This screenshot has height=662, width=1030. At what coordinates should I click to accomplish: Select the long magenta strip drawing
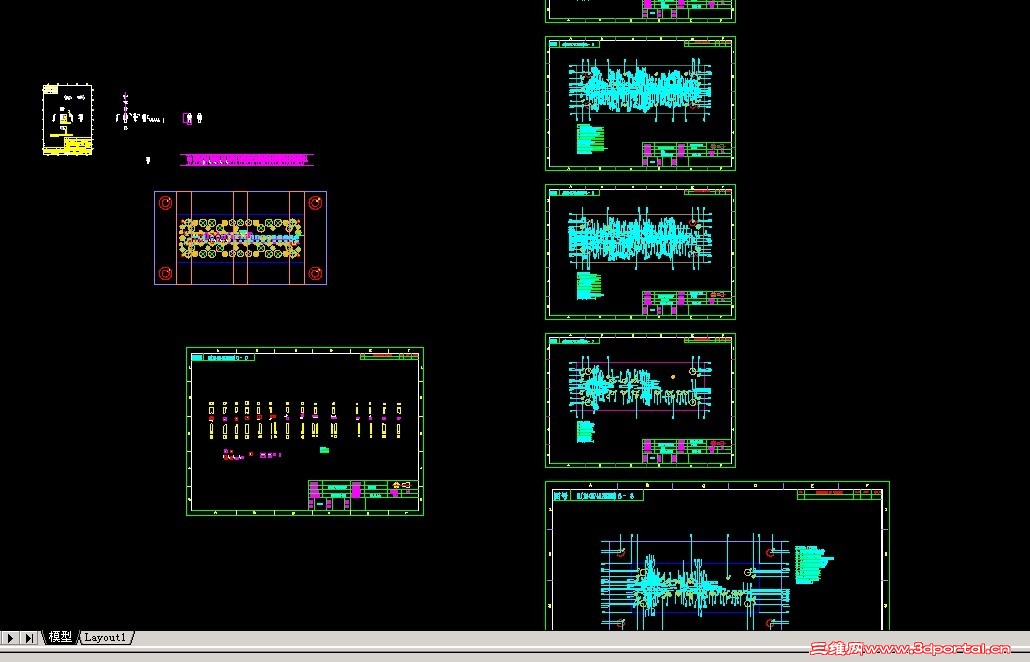click(x=246, y=160)
